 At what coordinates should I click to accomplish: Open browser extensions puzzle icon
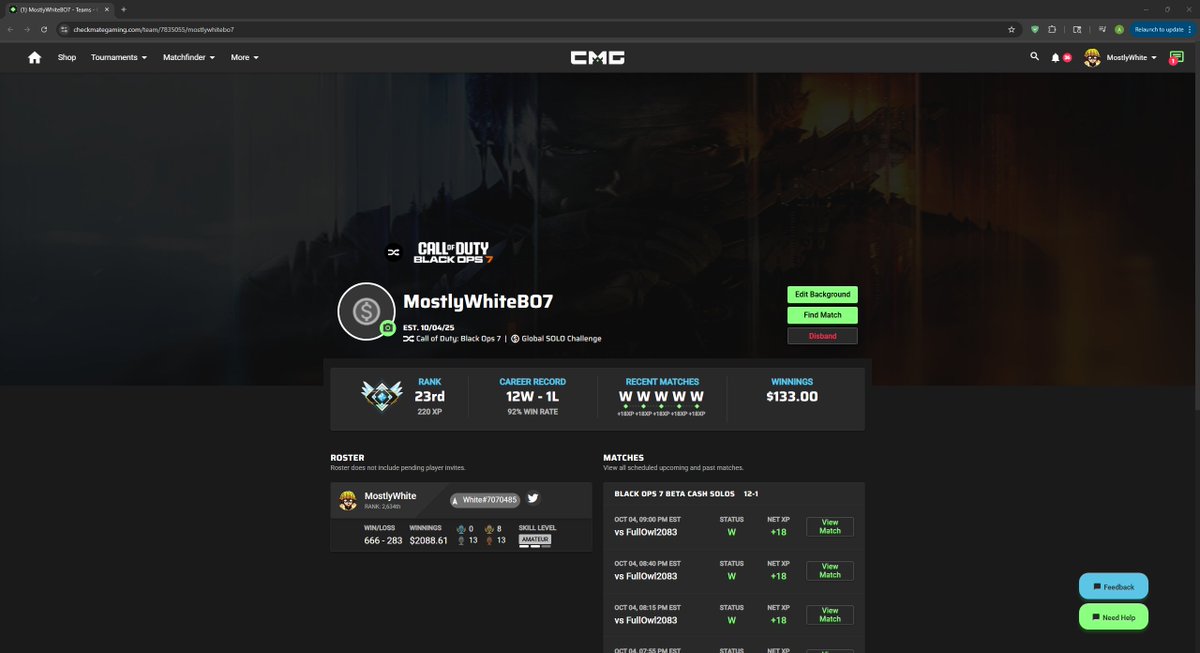[1054, 30]
